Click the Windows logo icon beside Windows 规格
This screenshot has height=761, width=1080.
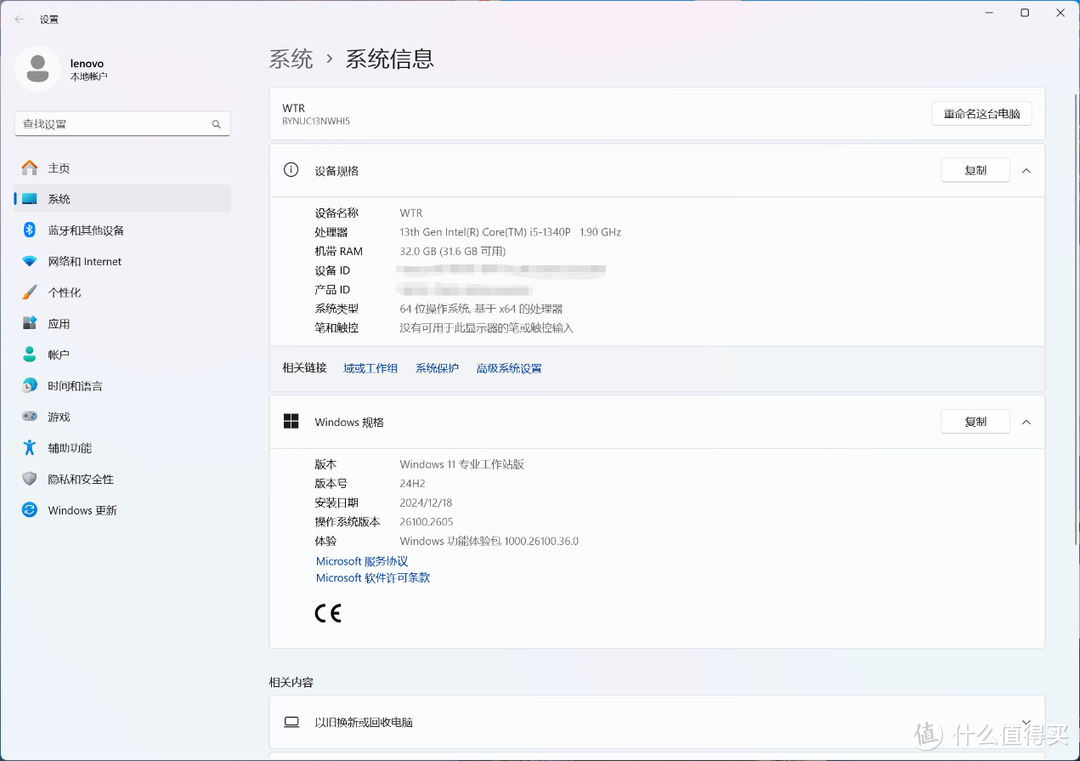[291, 421]
